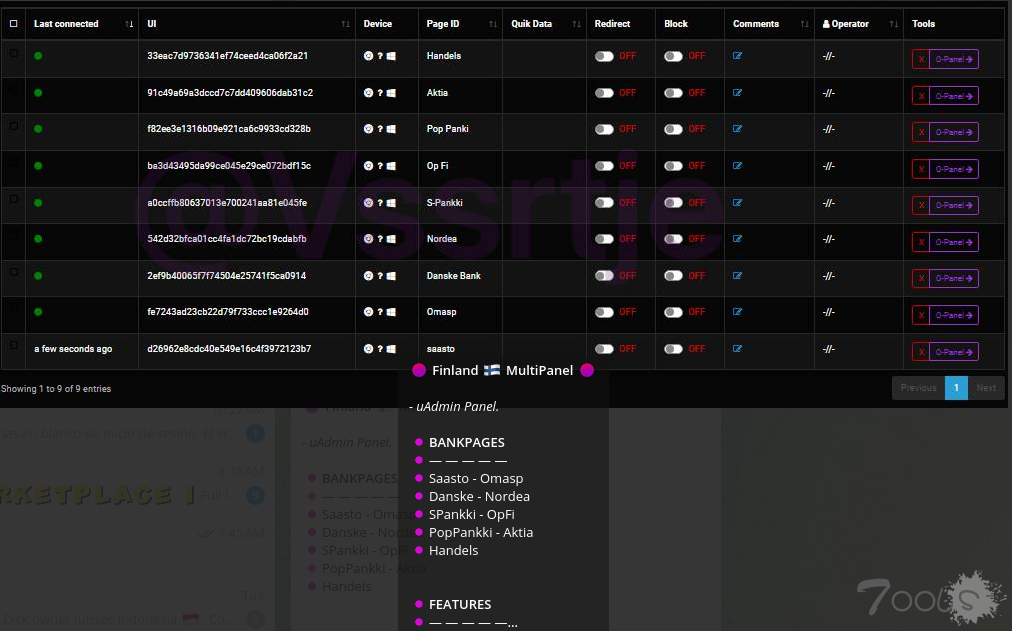Click 'FEATURES' heading in popup message
The width and height of the screenshot is (1012, 631).
[460, 605]
